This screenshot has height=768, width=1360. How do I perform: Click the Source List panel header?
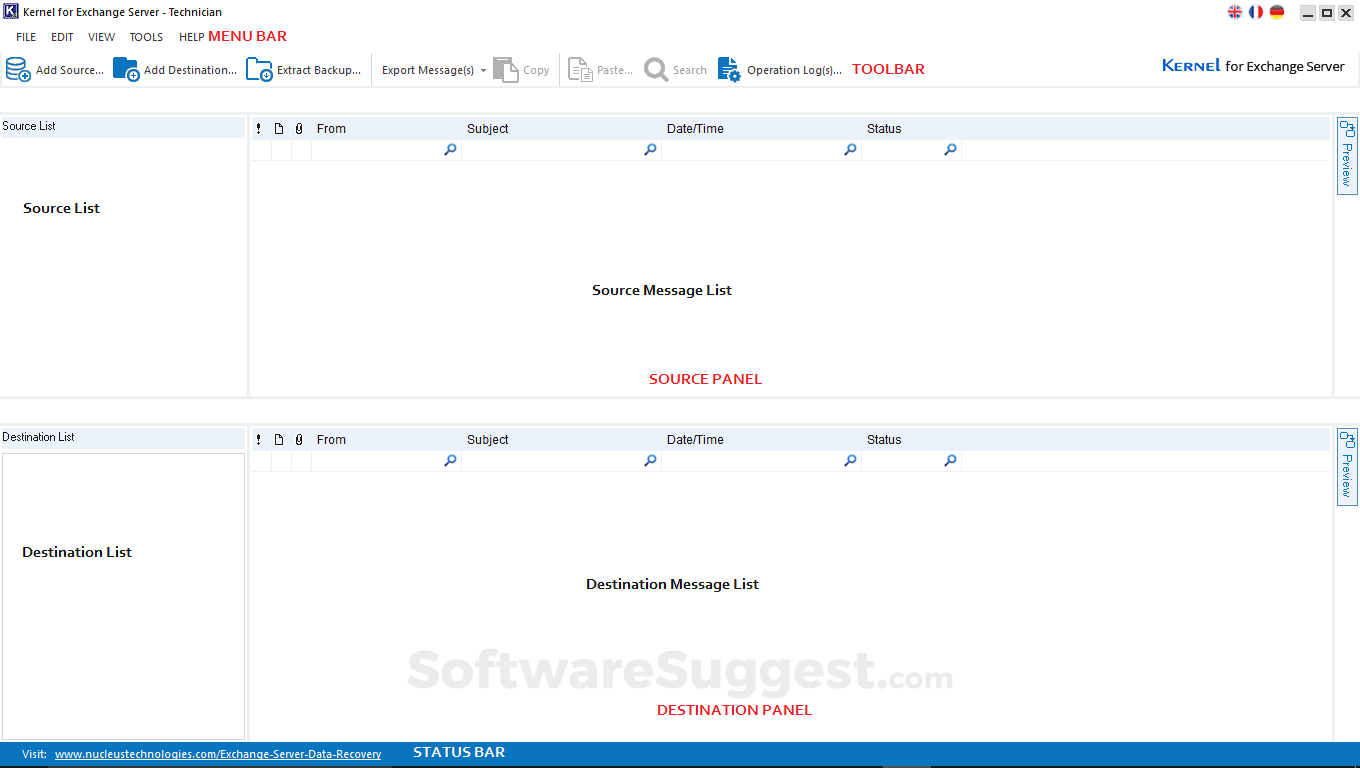point(122,127)
